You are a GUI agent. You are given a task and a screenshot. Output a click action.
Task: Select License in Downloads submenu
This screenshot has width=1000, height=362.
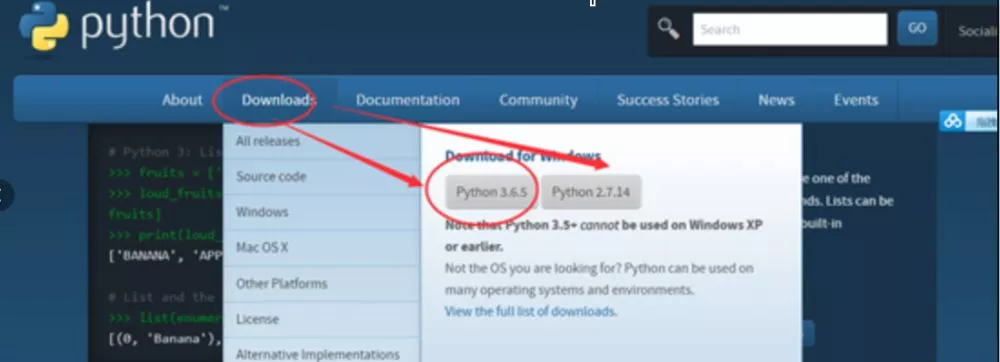[321, 319]
